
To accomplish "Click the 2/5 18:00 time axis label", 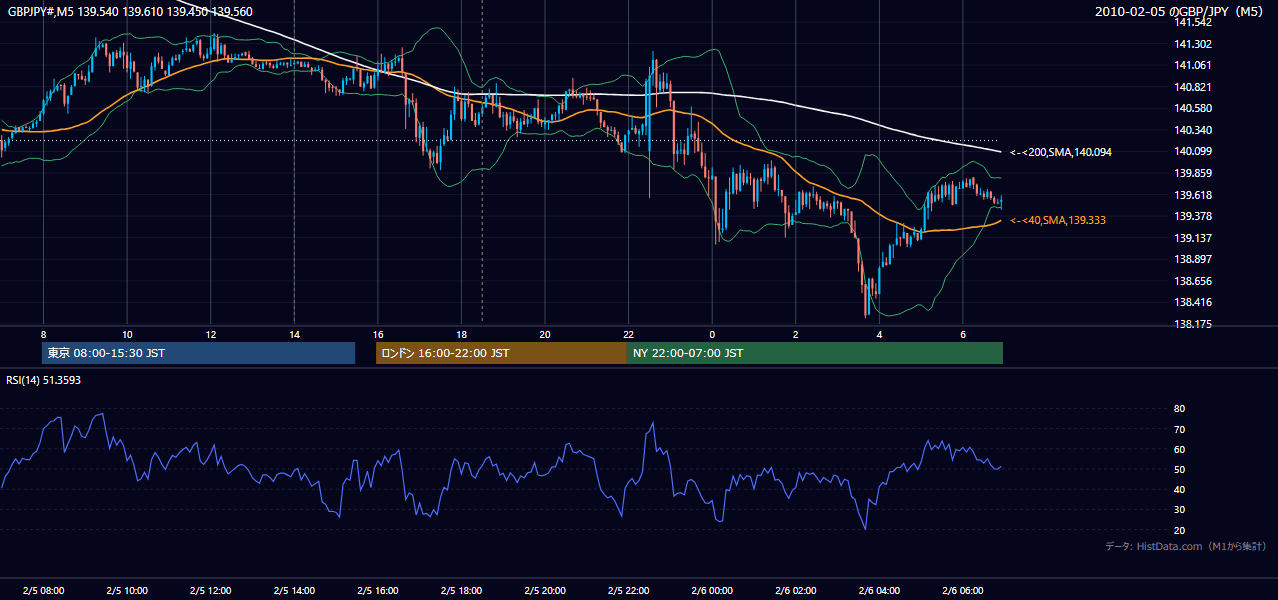I will coord(461,590).
